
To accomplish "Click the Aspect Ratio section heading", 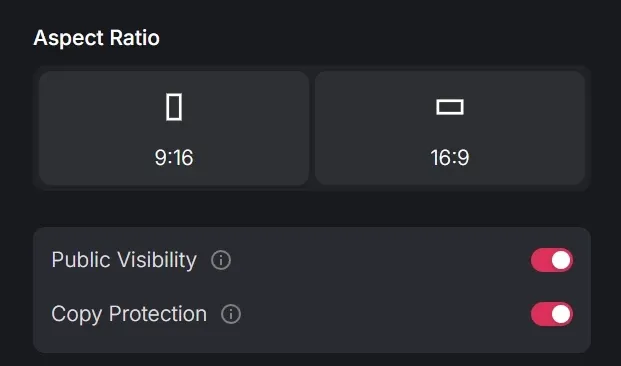I will [x=97, y=38].
